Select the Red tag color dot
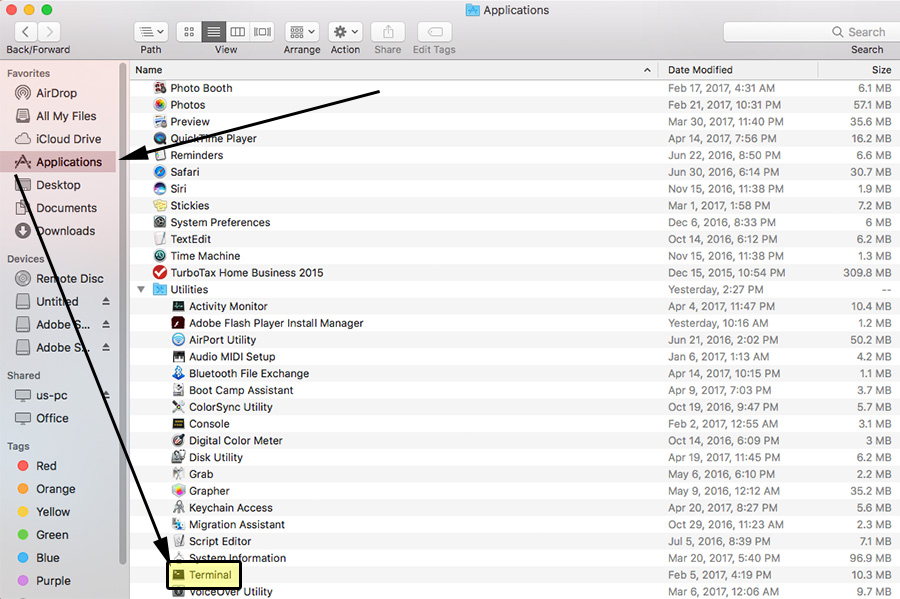Viewport: 900px width, 599px height. click(x=22, y=466)
